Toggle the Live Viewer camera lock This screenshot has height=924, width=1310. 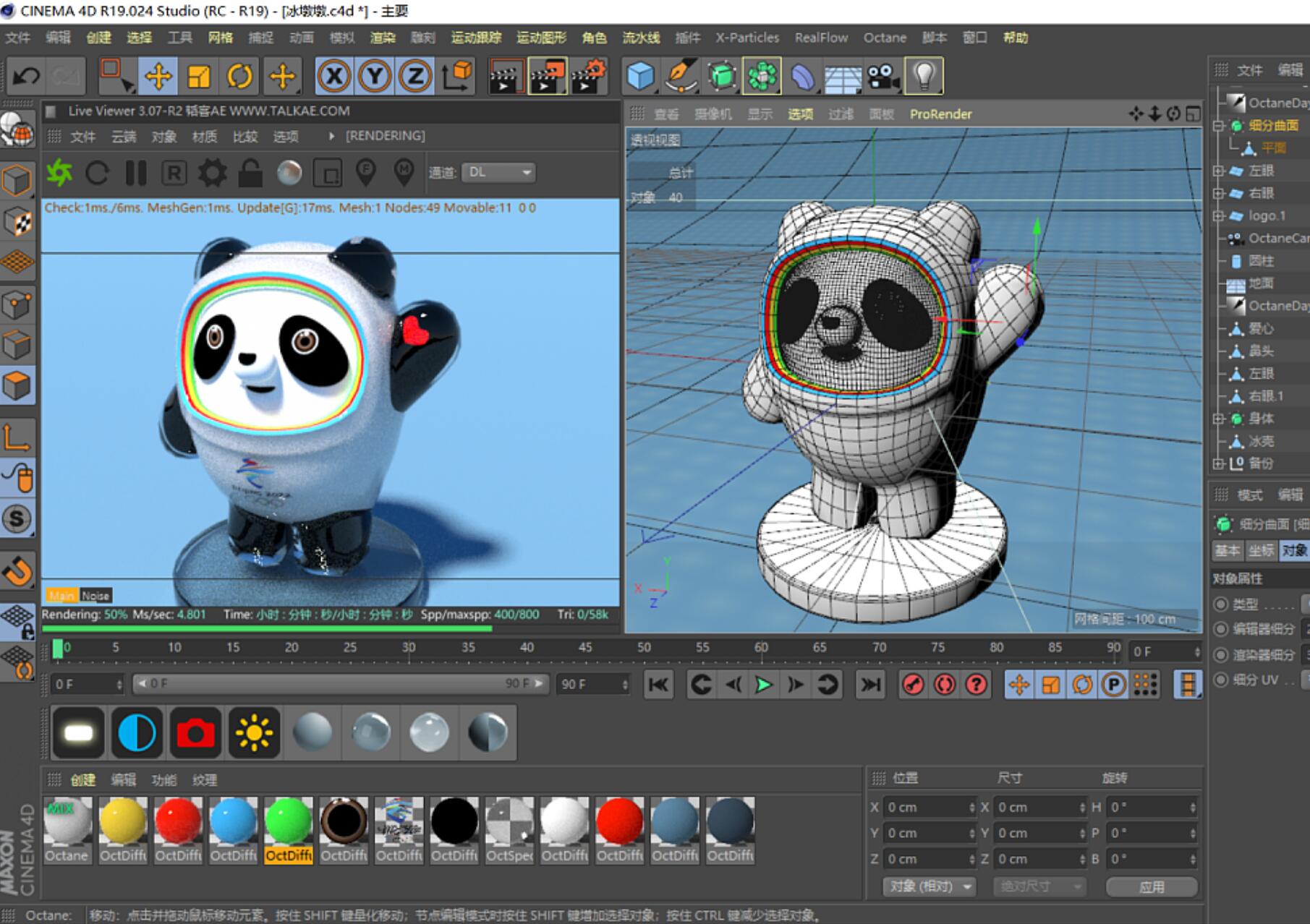pyautogui.click(x=250, y=173)
